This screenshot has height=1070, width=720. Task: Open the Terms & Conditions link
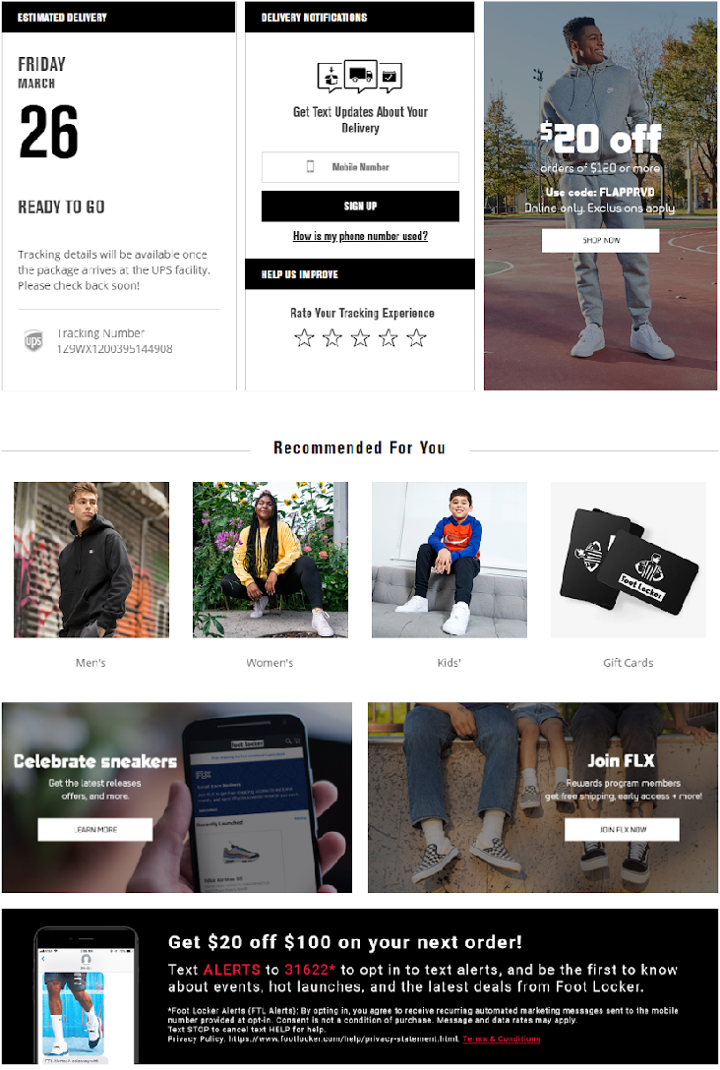click(x=502, y=1039)
